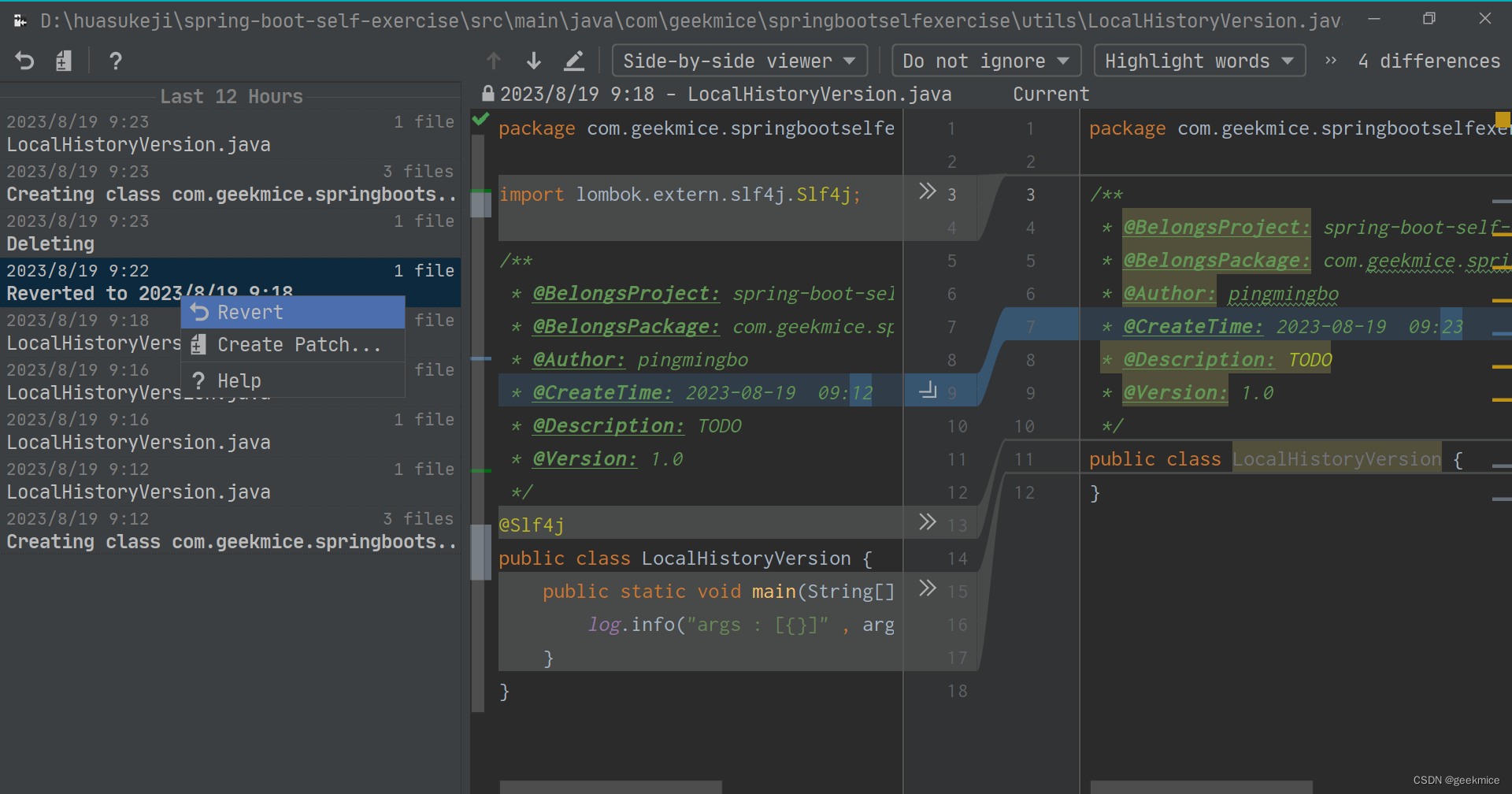
Task: Select the Deleting revision
Action: (x=230, y=233)
